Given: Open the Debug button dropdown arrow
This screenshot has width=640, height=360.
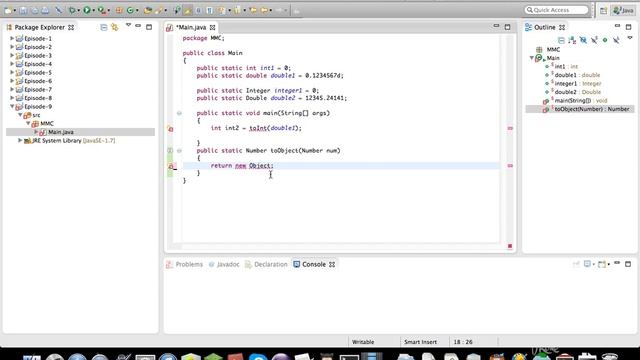Looking at the screenshot, I should [79, 11].
